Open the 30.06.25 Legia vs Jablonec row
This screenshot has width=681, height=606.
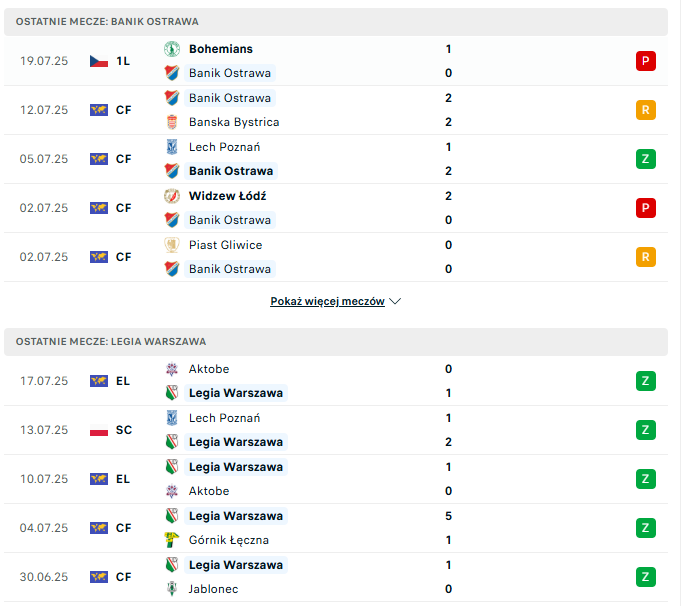point(336,577)
